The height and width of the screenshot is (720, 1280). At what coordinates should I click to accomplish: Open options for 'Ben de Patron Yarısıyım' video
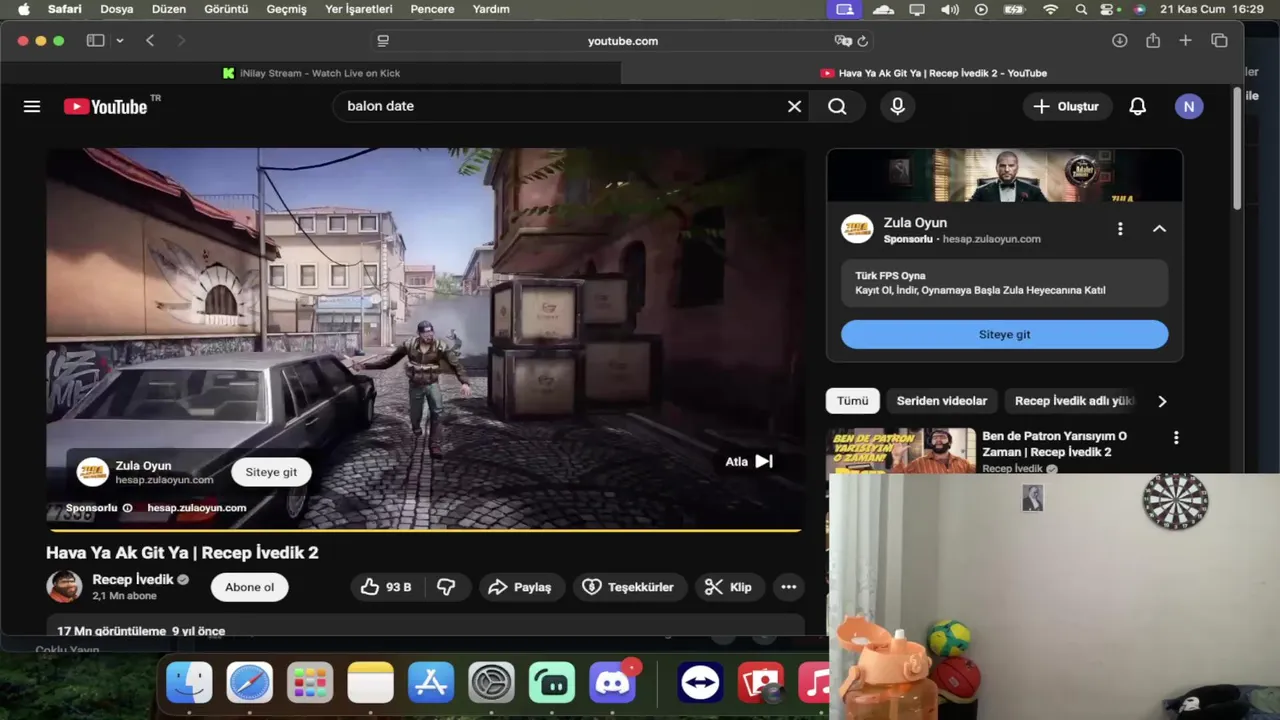coord(1176,438)
